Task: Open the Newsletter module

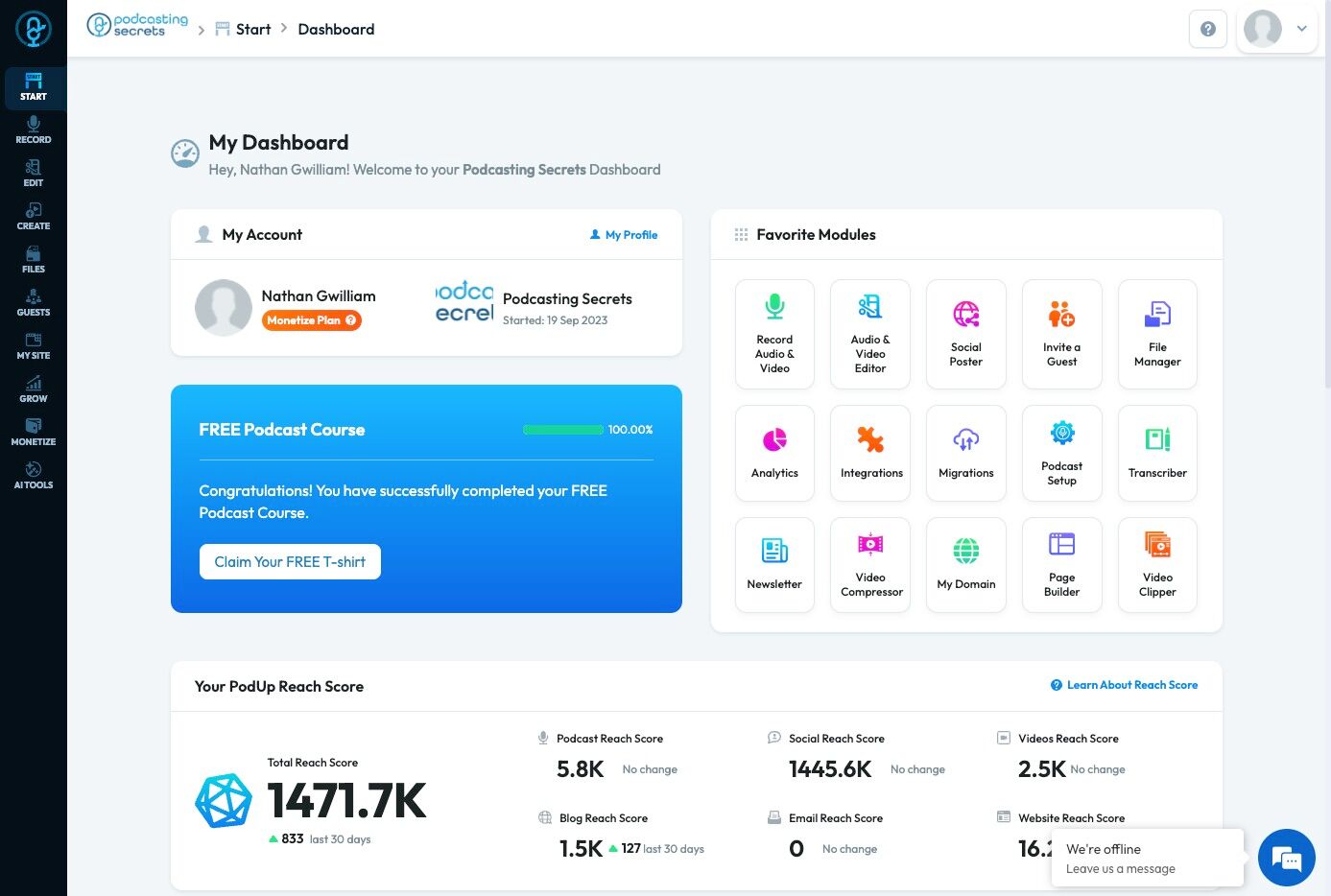Action: [x=774, y=565]
